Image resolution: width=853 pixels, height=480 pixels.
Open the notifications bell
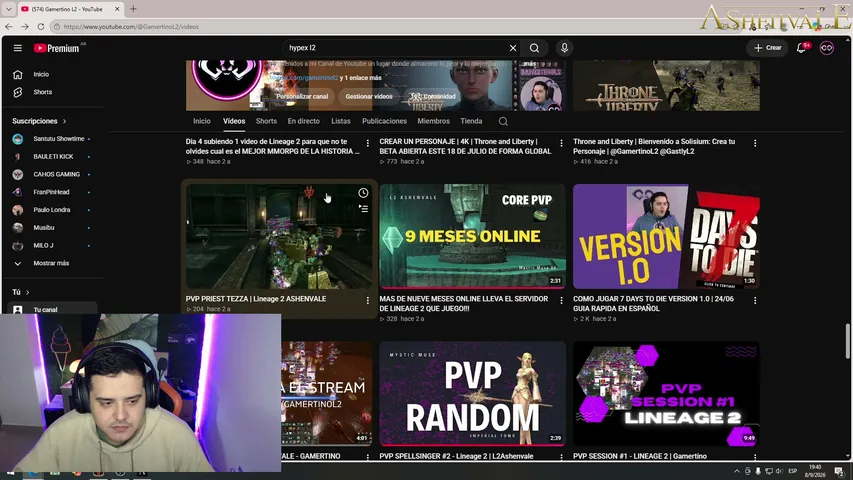pos(801,48)
